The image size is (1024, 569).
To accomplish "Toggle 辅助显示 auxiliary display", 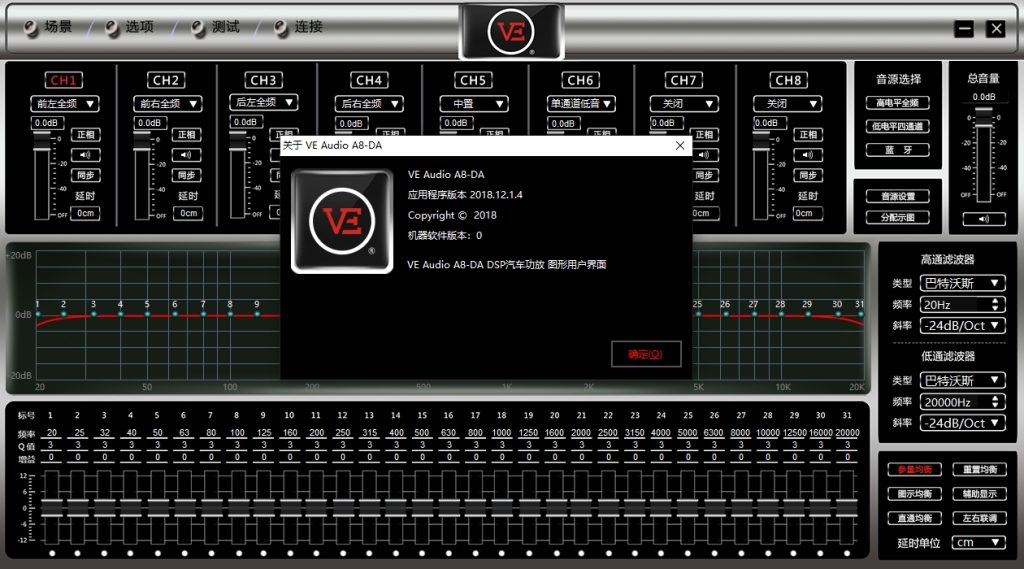I will (x=980, y=494).
